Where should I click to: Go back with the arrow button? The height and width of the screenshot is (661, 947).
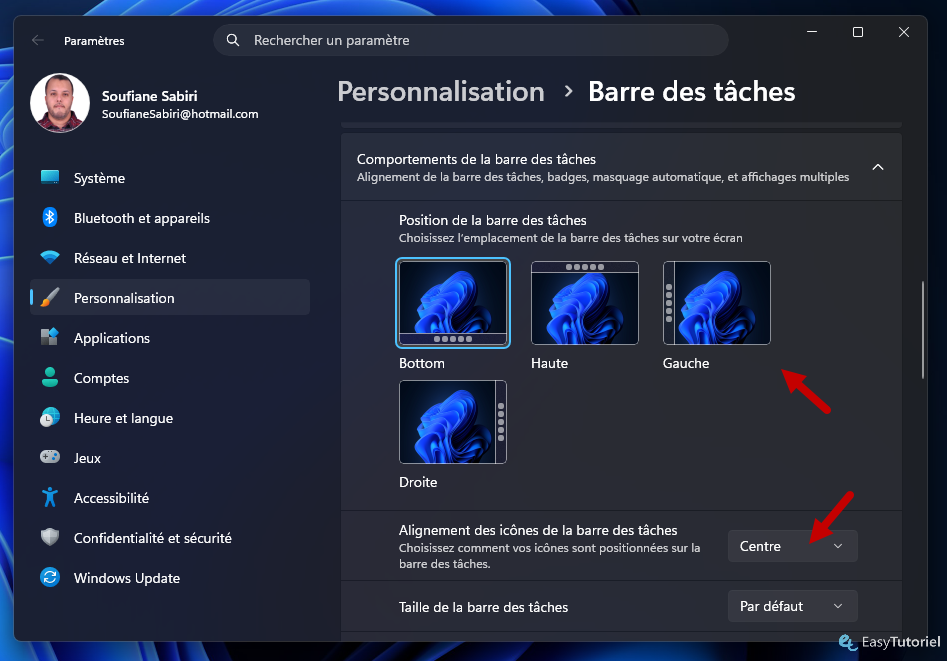pyautogui.click(x=38, y=40)
